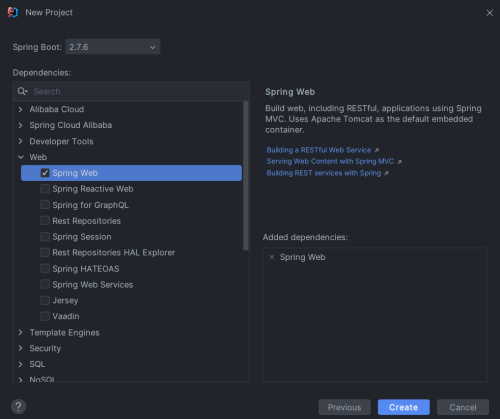Click the IntelliJ IDEA logo icon
Screen dimensions: 500x419
(x=13, y=12)
